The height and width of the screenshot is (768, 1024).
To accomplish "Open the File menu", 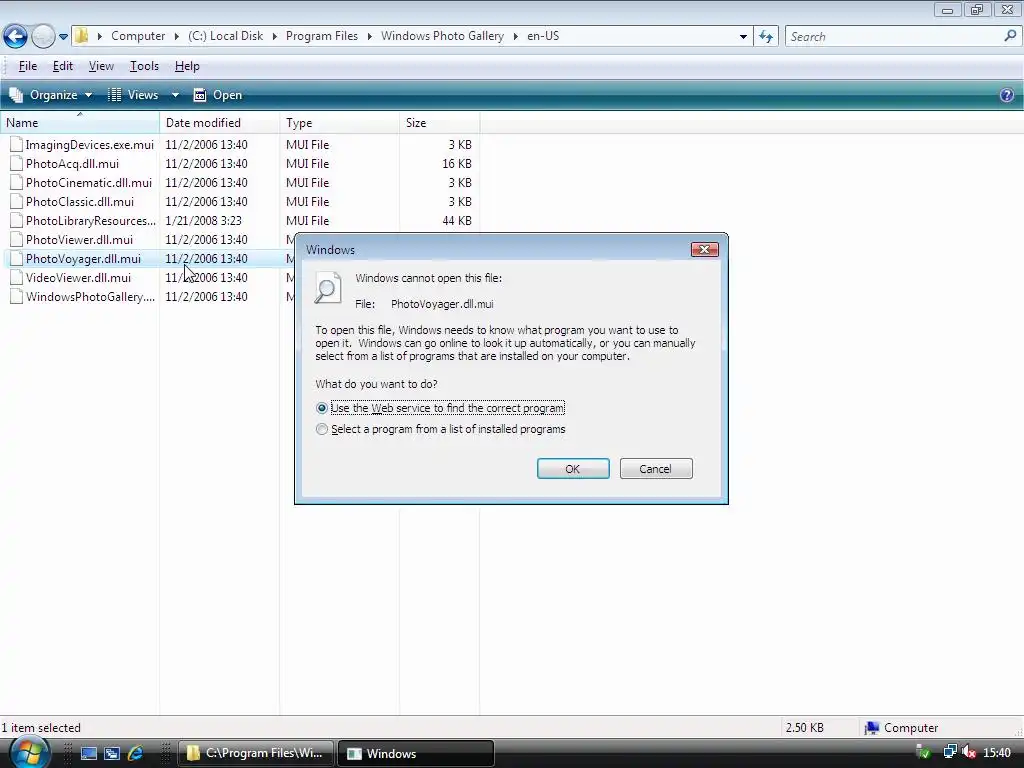I will (x=27, y=66).
